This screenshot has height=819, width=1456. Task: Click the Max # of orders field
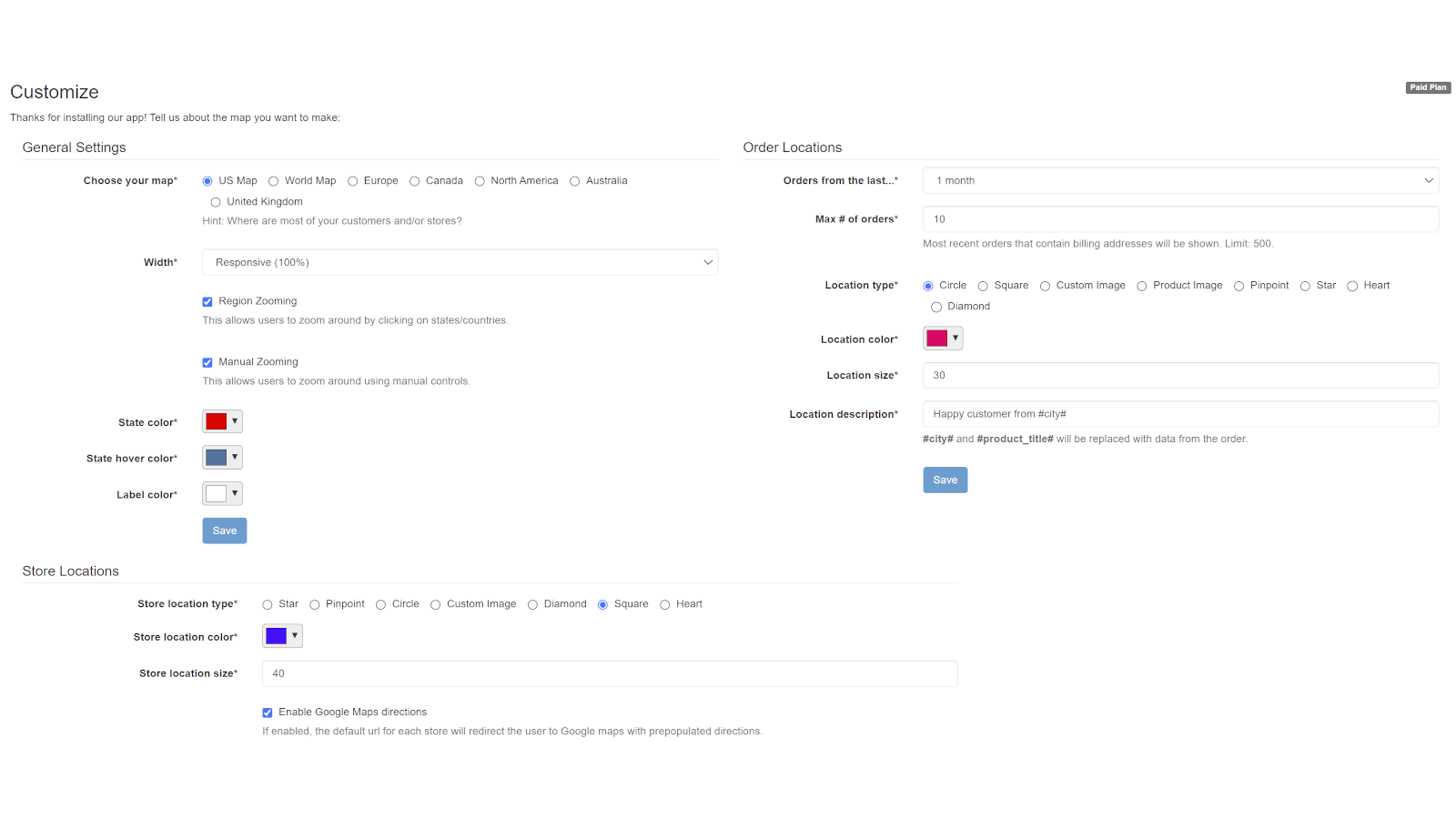1179,218
